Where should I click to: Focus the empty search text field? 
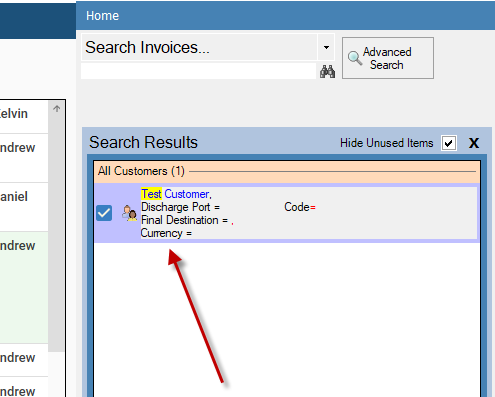tap(198, 71)
